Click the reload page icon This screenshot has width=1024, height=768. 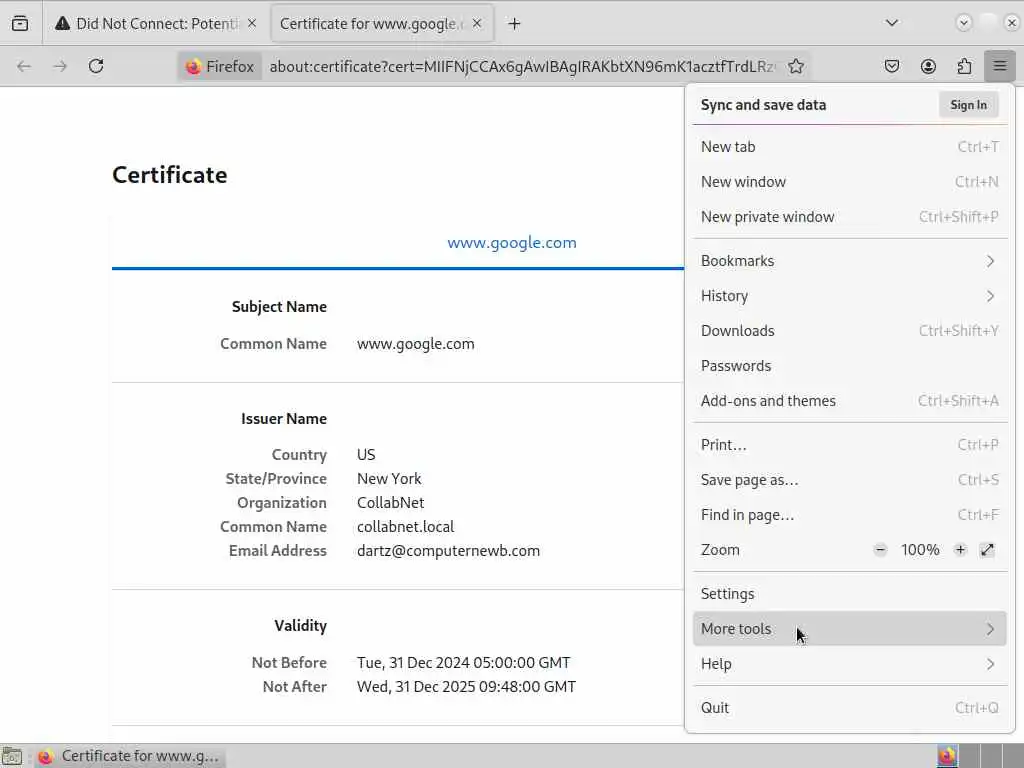(x=96, y=66)
